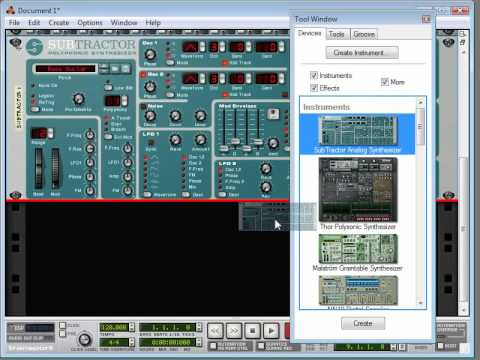480x360 pixels.
Task: Open the Help menu
Action: point(153,23)
